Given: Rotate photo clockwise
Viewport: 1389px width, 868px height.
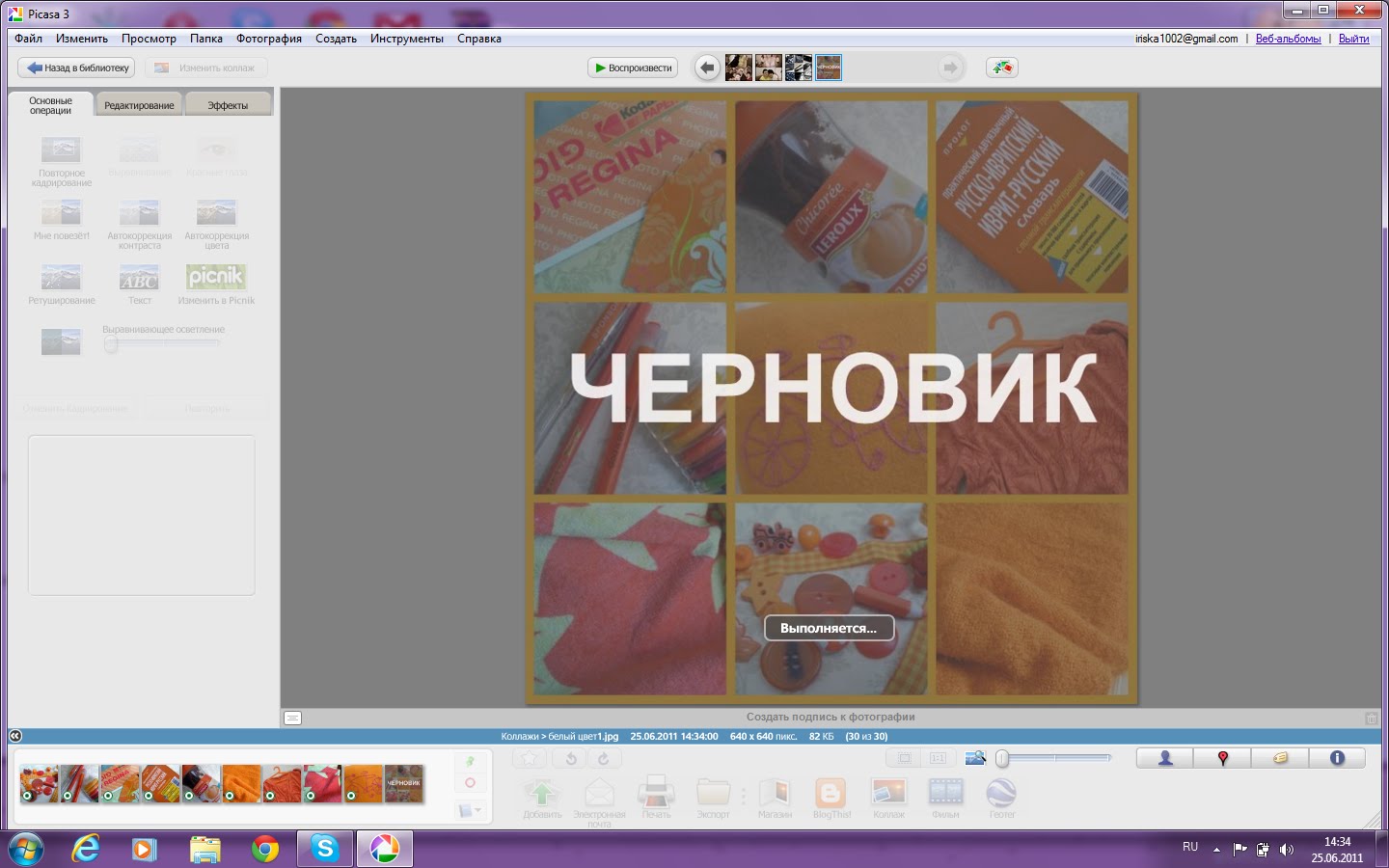Looking at the screenshot, I should [604, 759].
